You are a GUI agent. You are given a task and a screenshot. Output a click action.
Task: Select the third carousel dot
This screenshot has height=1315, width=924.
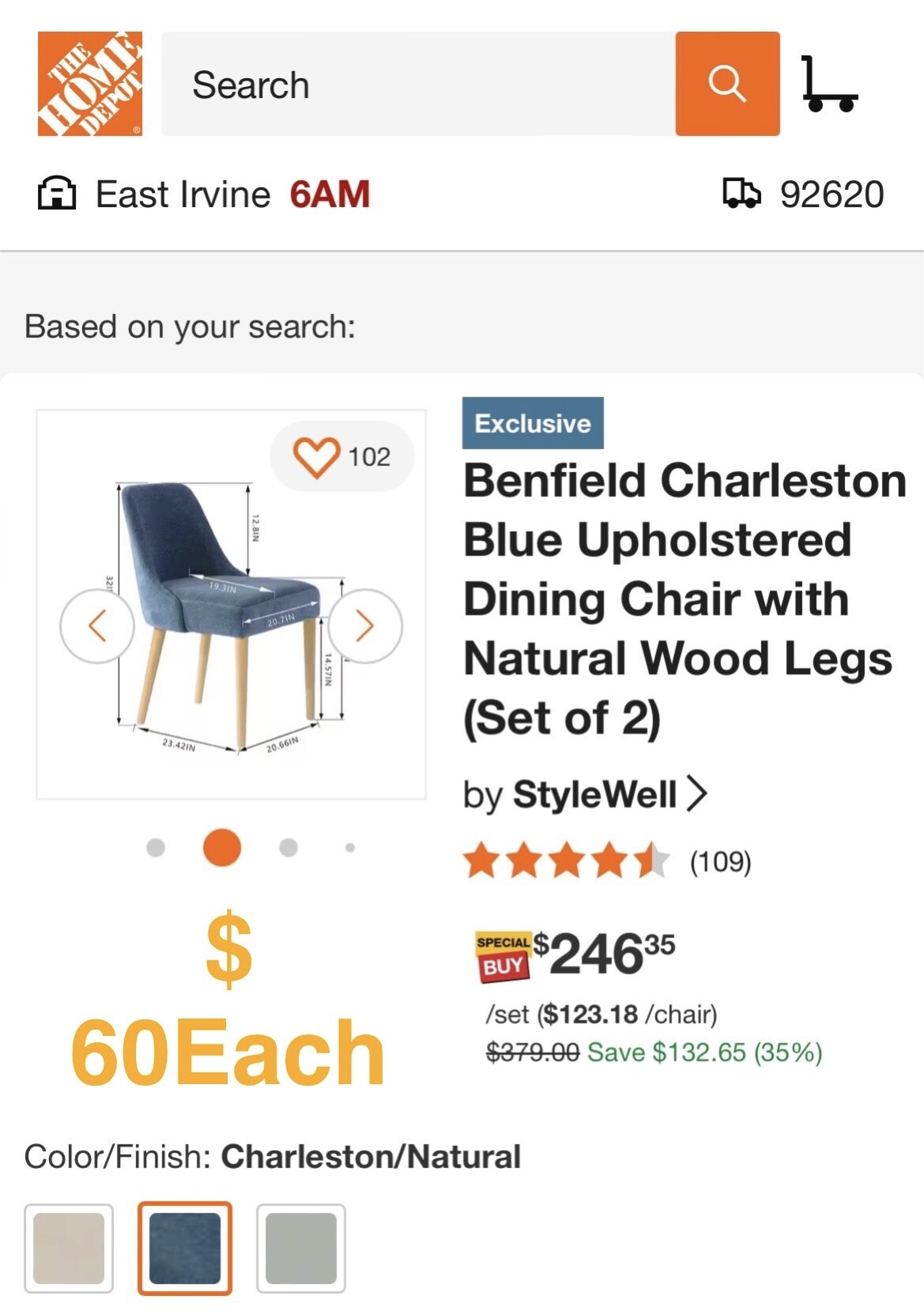pos(289,848)
